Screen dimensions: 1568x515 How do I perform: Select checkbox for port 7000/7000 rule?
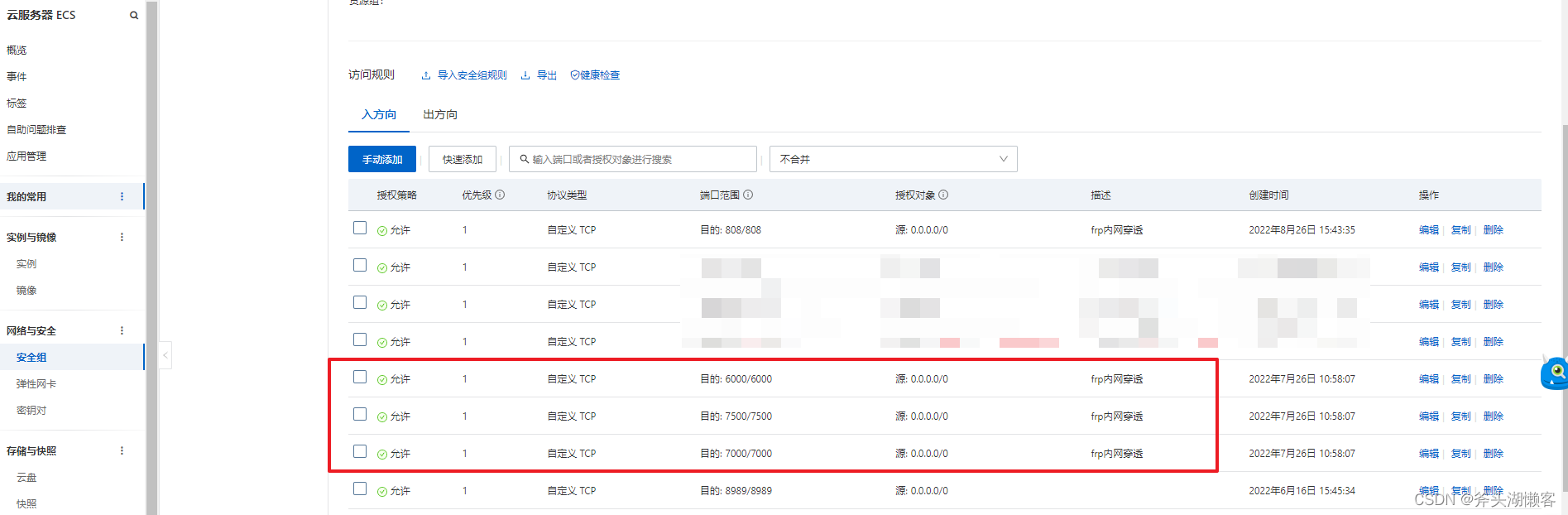click(x=360, y=451)
